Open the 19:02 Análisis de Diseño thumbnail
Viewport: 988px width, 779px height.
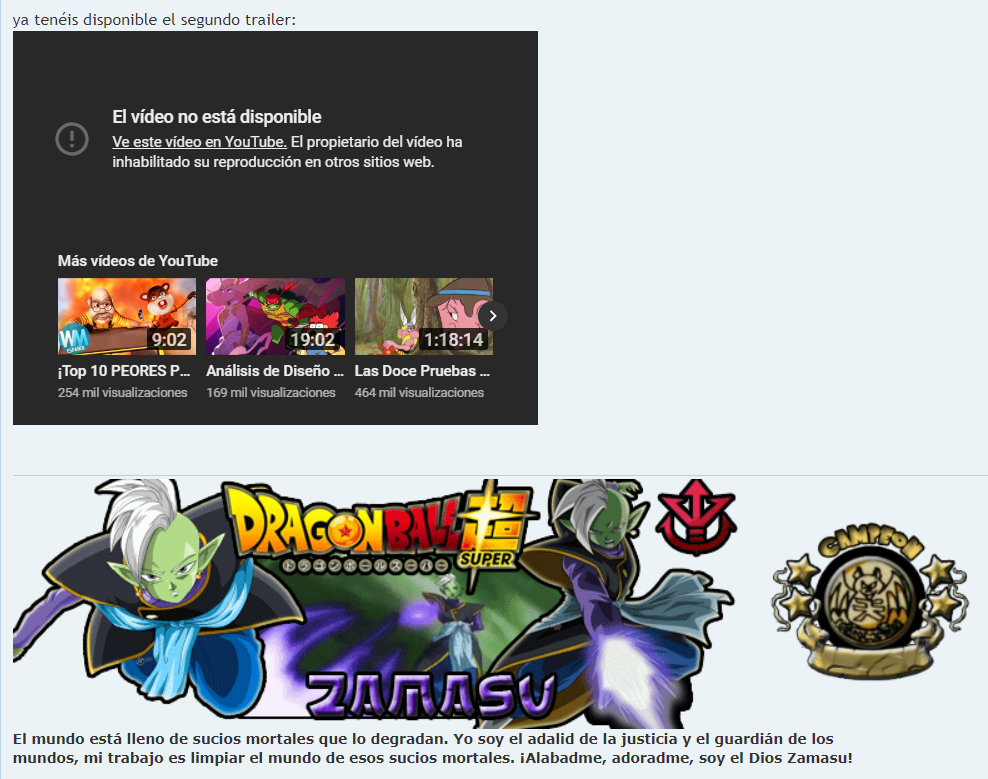coord(275,316)
